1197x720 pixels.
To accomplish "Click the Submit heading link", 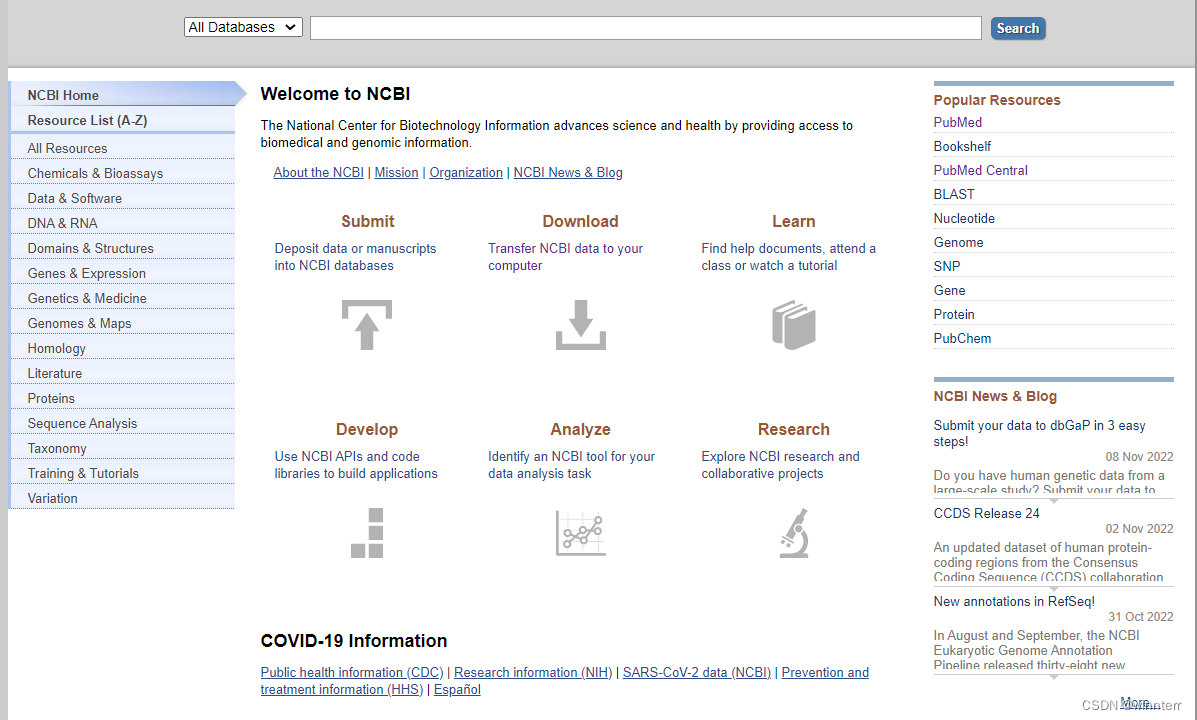I will coord(367,221).
